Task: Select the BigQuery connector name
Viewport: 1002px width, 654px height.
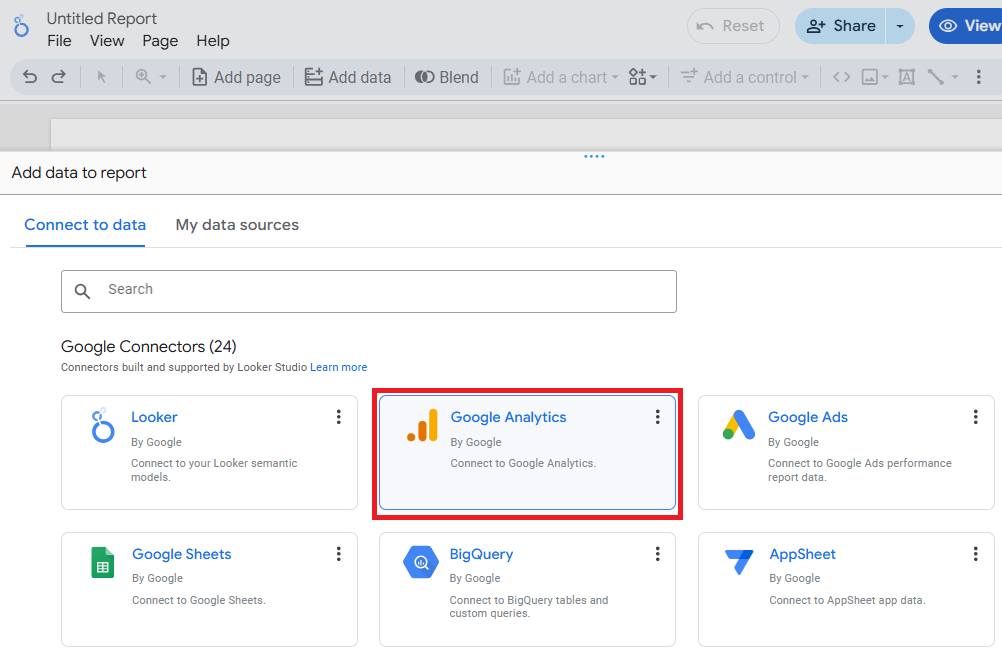Action: pyautogui.click(x=481, y=554)
